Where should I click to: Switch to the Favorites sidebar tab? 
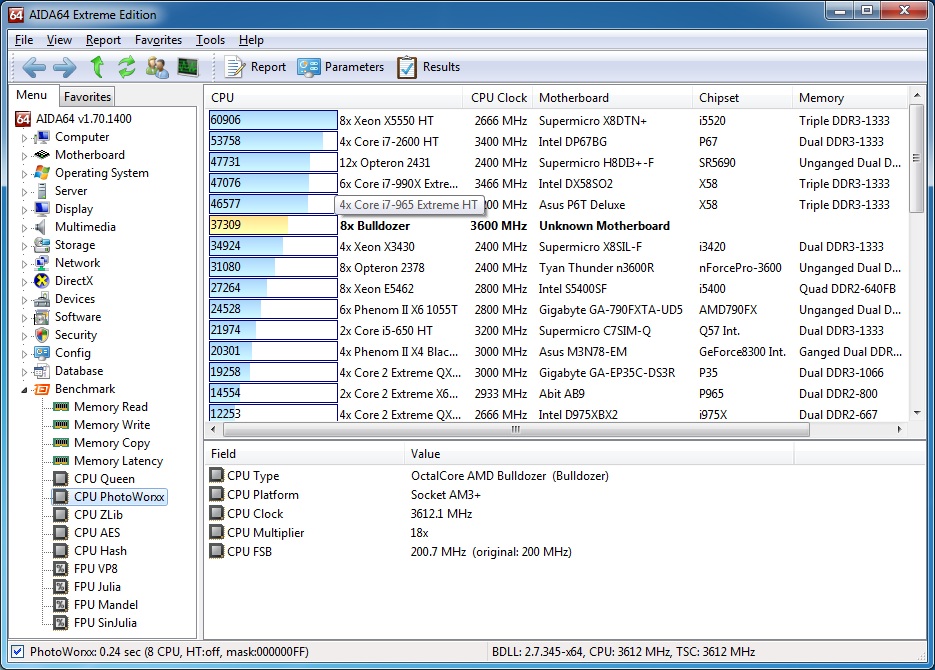point(87,97)
